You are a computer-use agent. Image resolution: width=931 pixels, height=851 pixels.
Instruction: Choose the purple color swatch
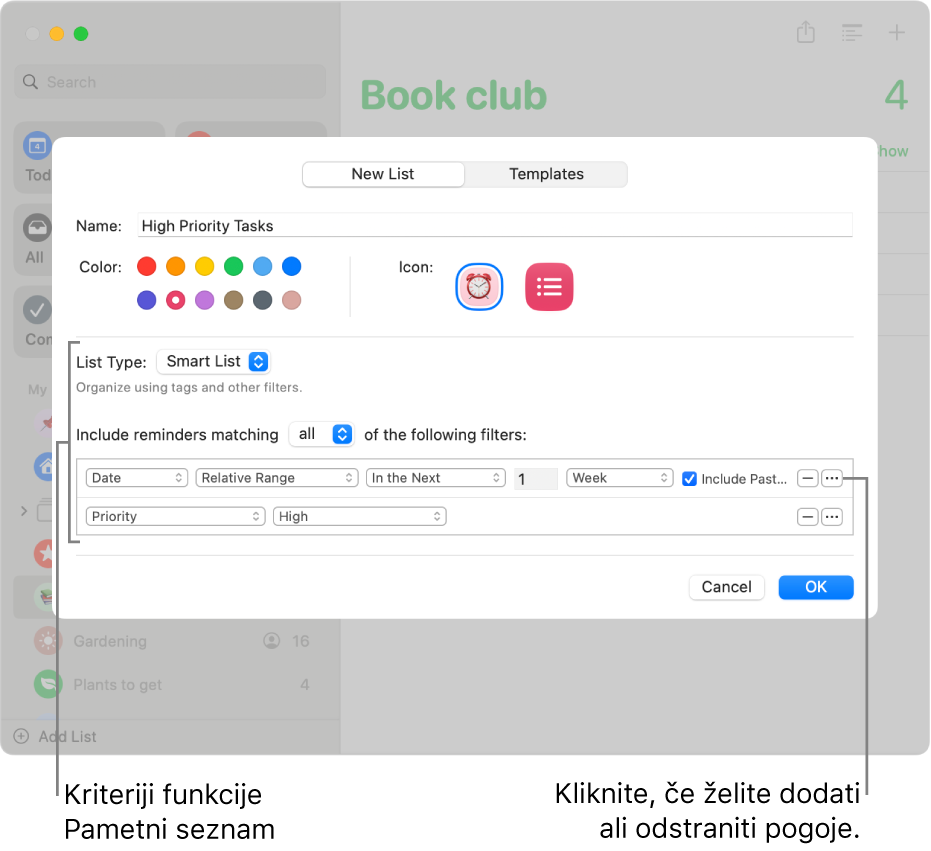coord(205,300)
